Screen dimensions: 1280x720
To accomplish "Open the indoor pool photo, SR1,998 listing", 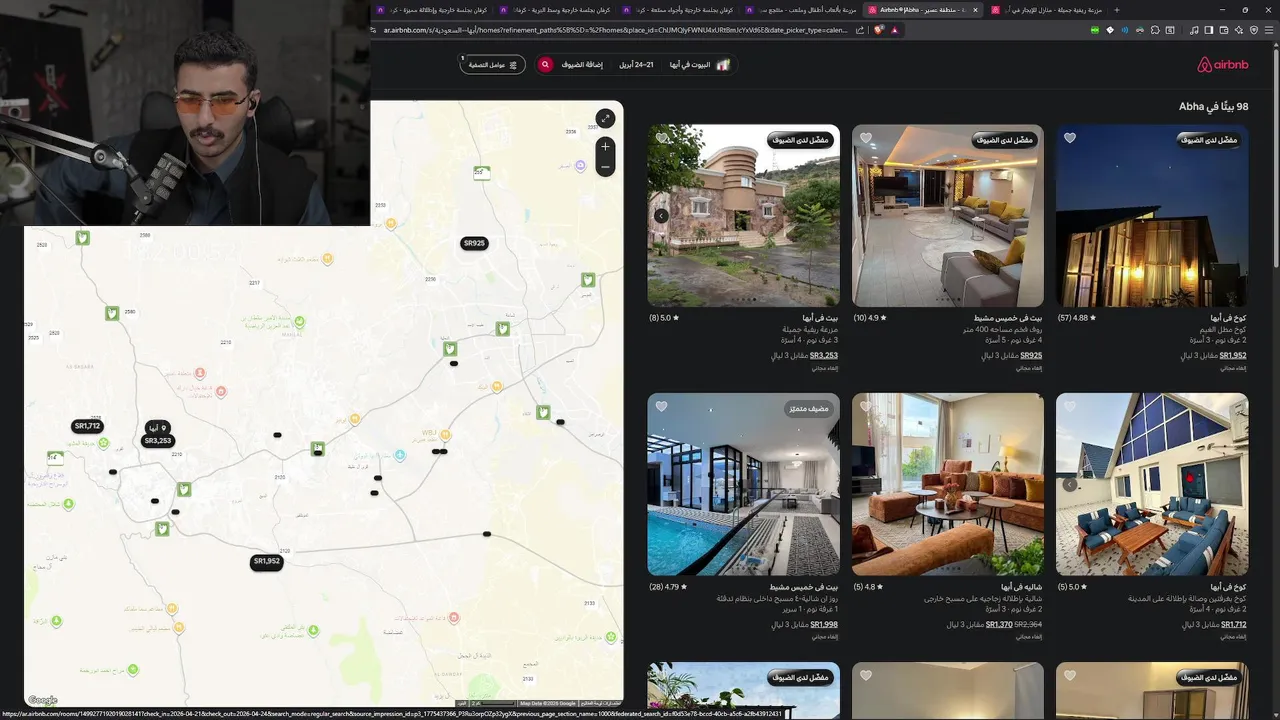I will pos(744,484).
